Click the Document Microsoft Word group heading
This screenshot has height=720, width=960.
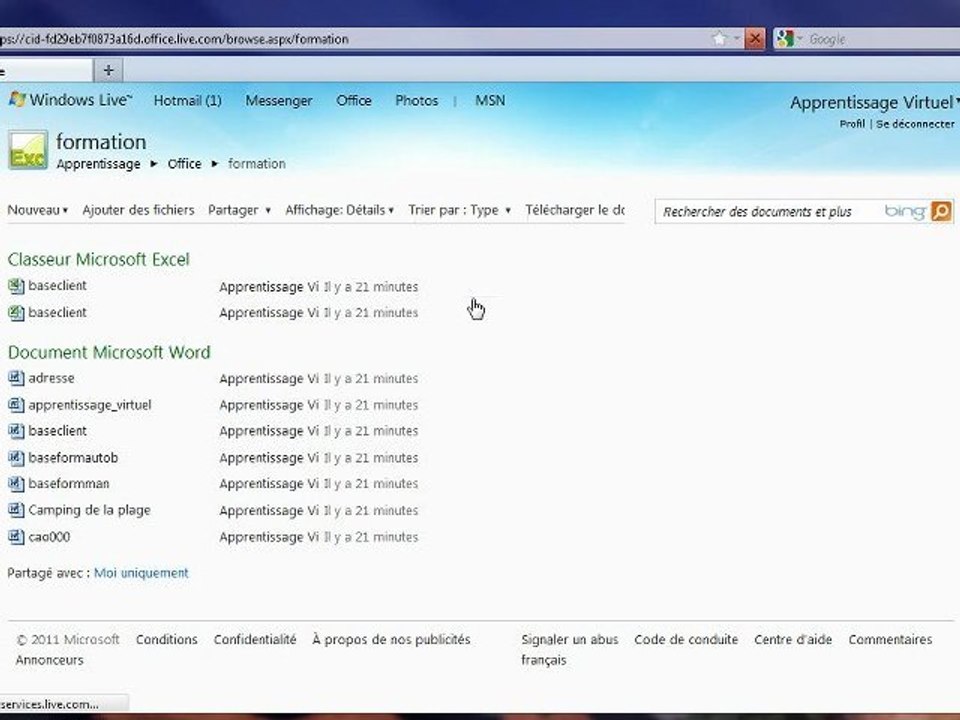tap(109, 353)
